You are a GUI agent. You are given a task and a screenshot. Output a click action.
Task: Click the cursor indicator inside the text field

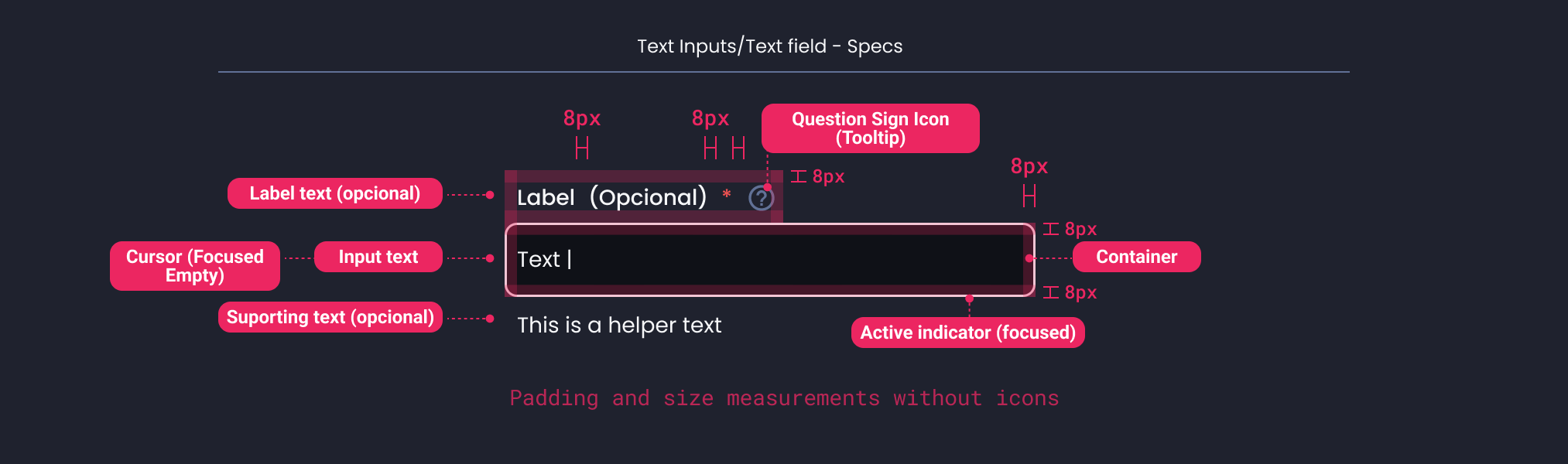[570, 260]
